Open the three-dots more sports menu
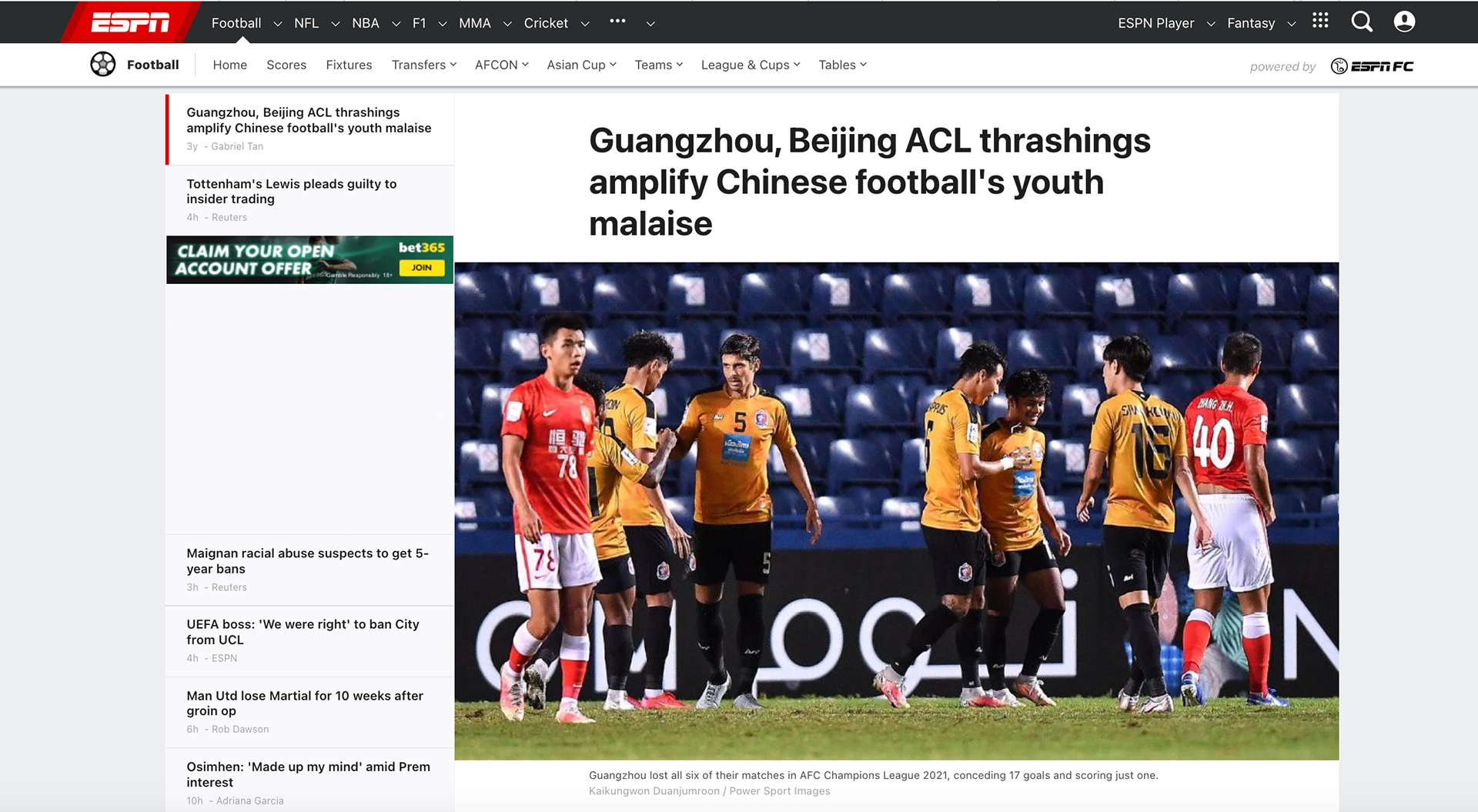 coord(617,22)
